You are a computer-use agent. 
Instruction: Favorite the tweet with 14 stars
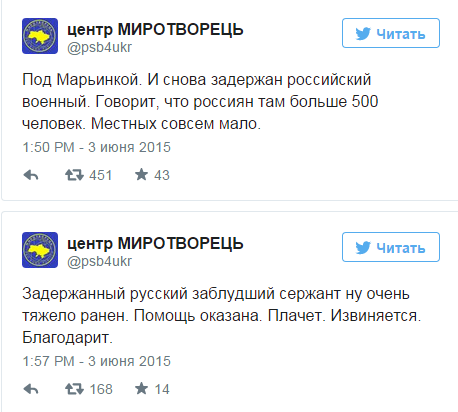(x=141, y=389)
